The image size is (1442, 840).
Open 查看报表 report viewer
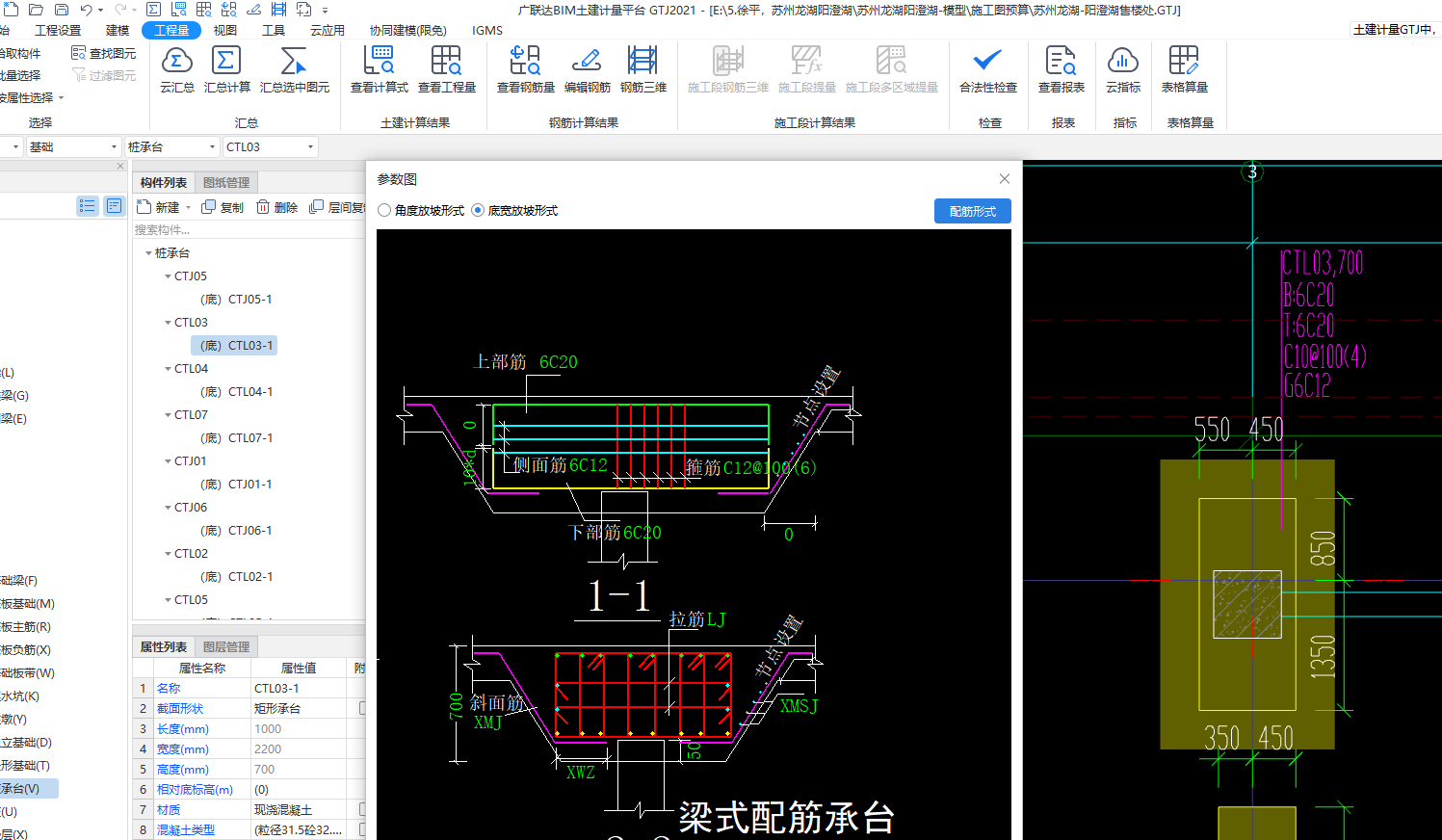coord(1061,69)
